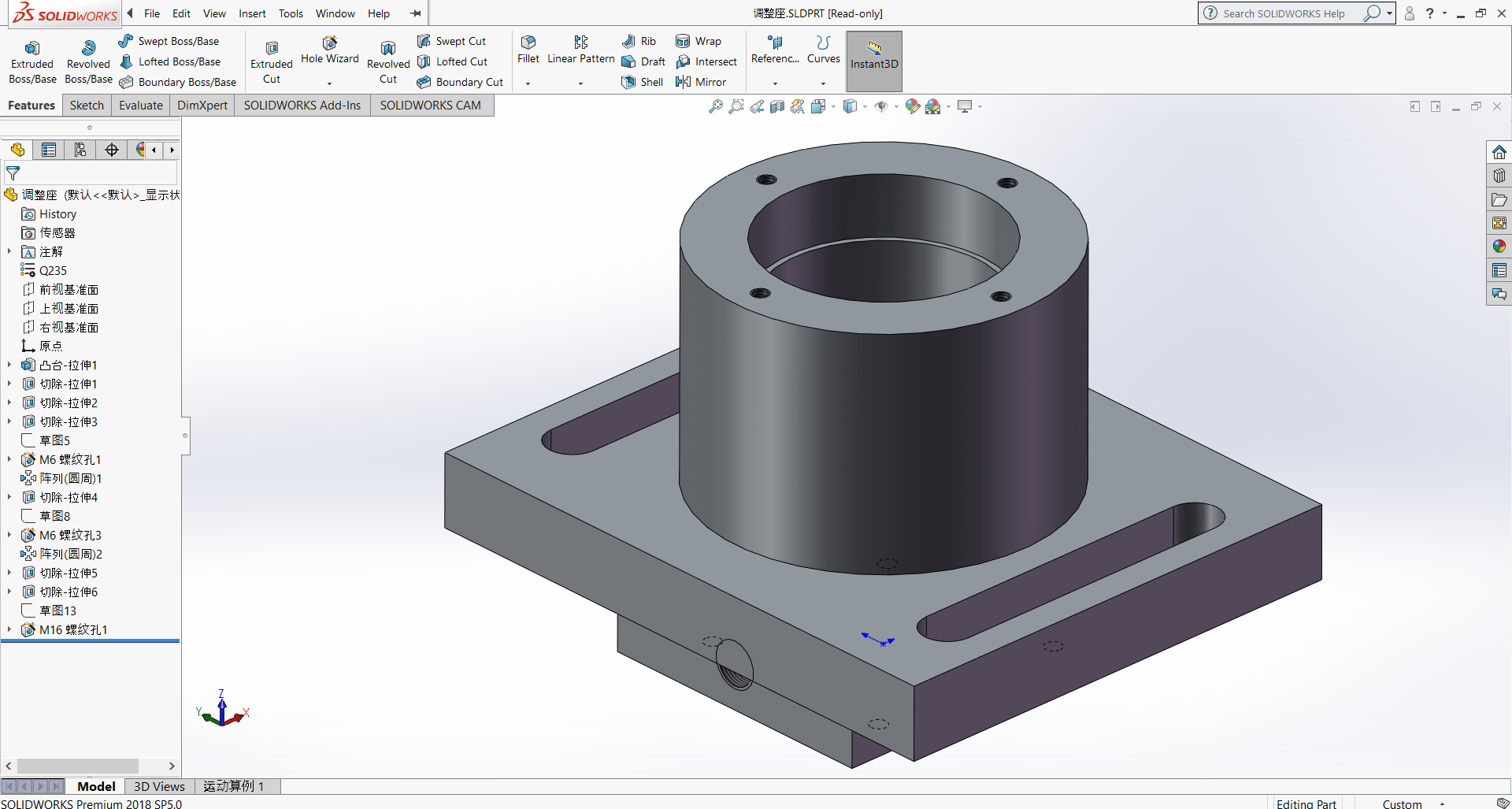Click the Intersect tool

point(706,61)
